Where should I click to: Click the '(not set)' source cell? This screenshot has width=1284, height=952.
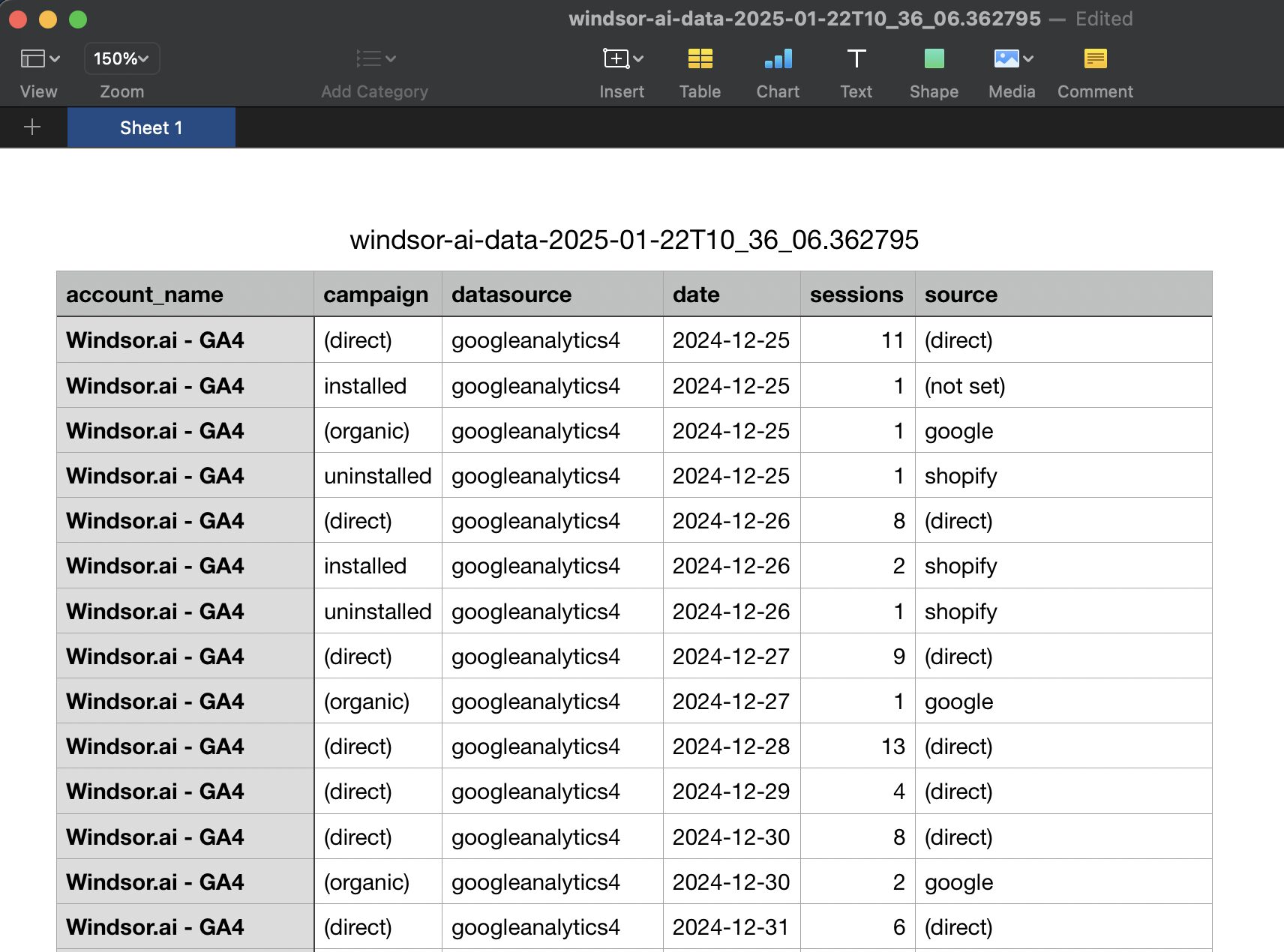(1063, 386)
